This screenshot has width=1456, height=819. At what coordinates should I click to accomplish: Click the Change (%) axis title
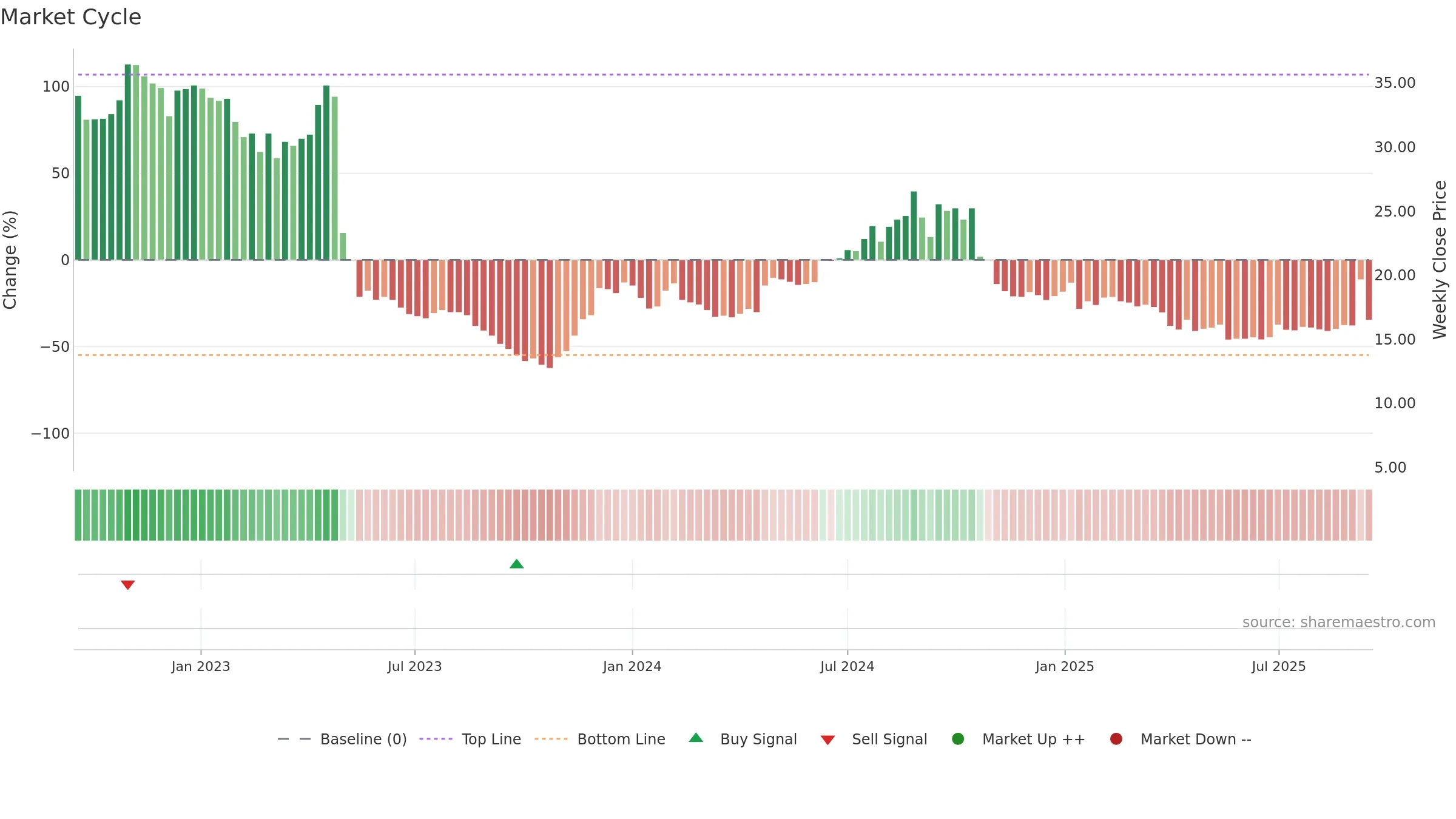pos(10,260)
